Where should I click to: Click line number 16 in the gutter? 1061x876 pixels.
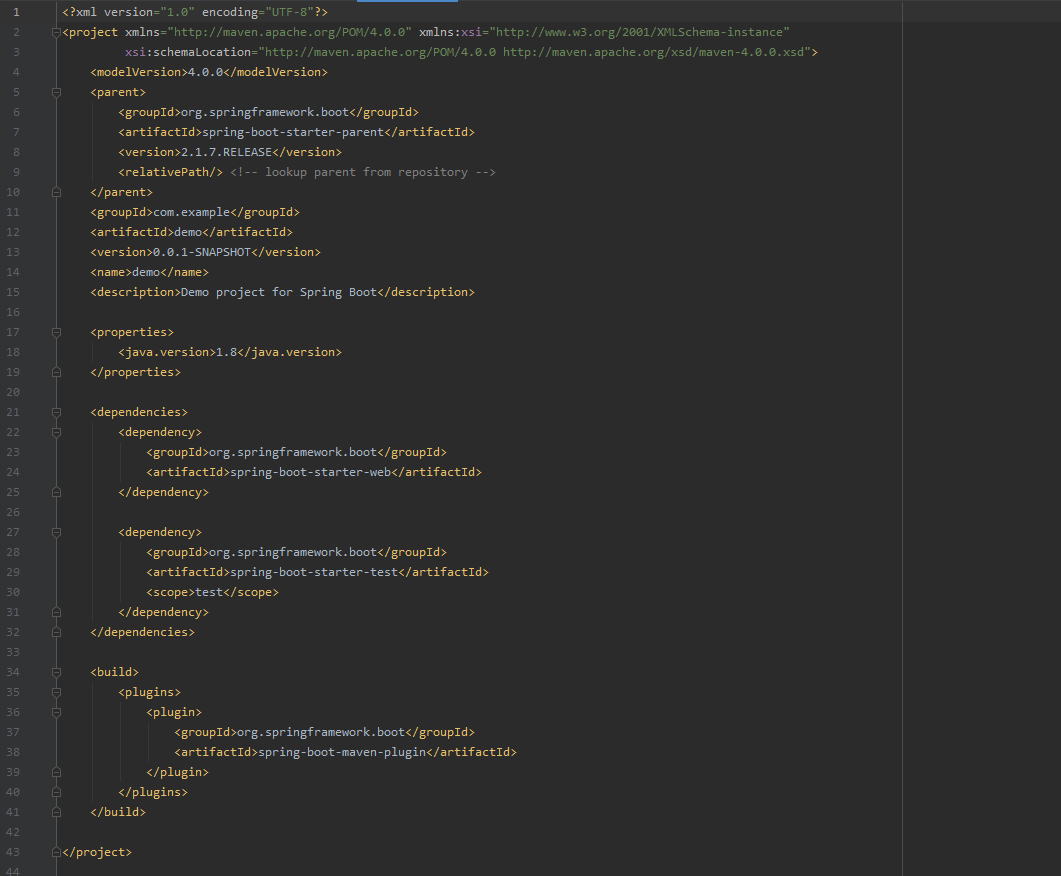pos(13,313)
